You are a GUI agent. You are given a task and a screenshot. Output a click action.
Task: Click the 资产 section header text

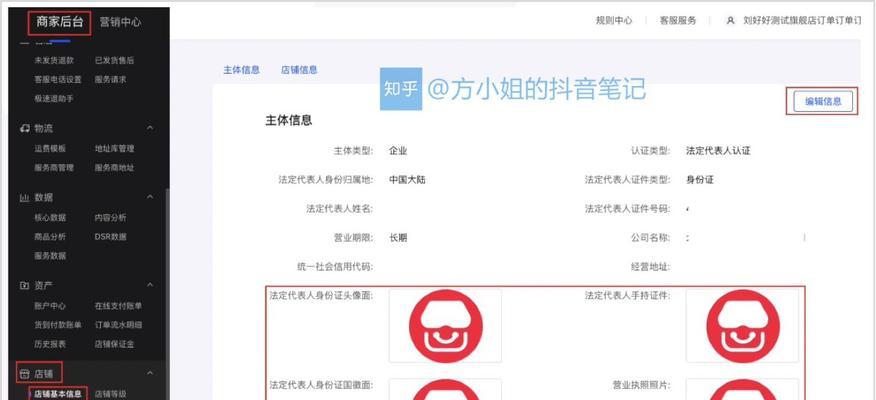pyautogui.click(x=44, y=285)
